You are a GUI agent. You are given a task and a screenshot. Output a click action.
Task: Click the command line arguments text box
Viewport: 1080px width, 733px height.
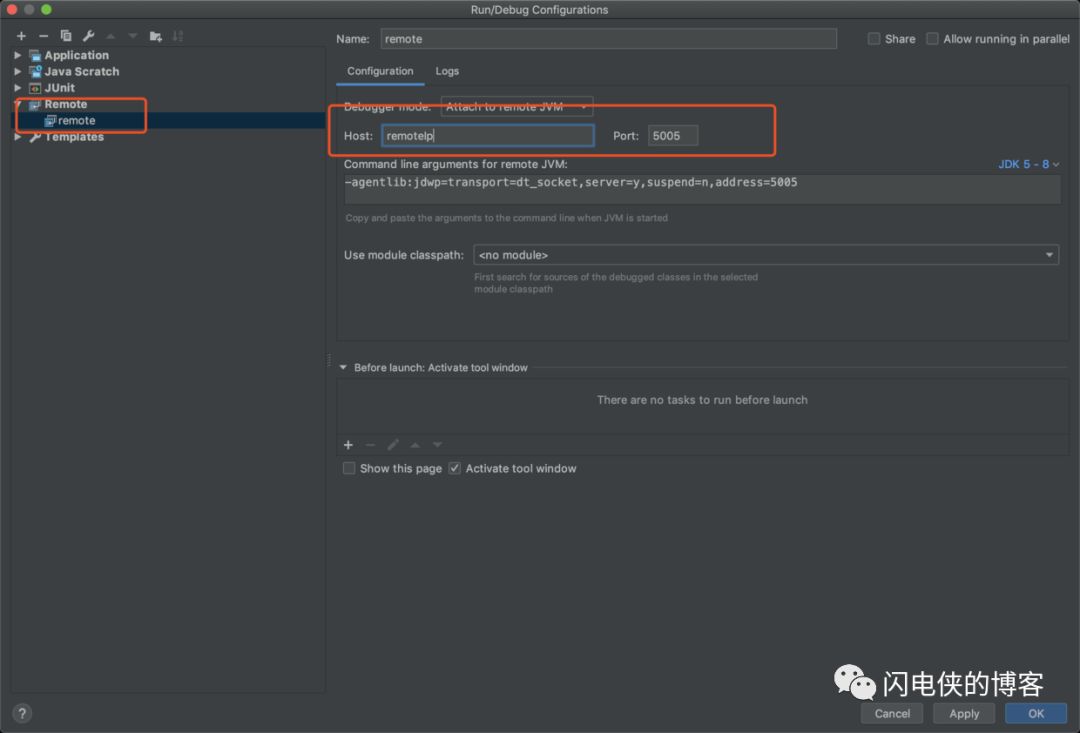point(702,189)
